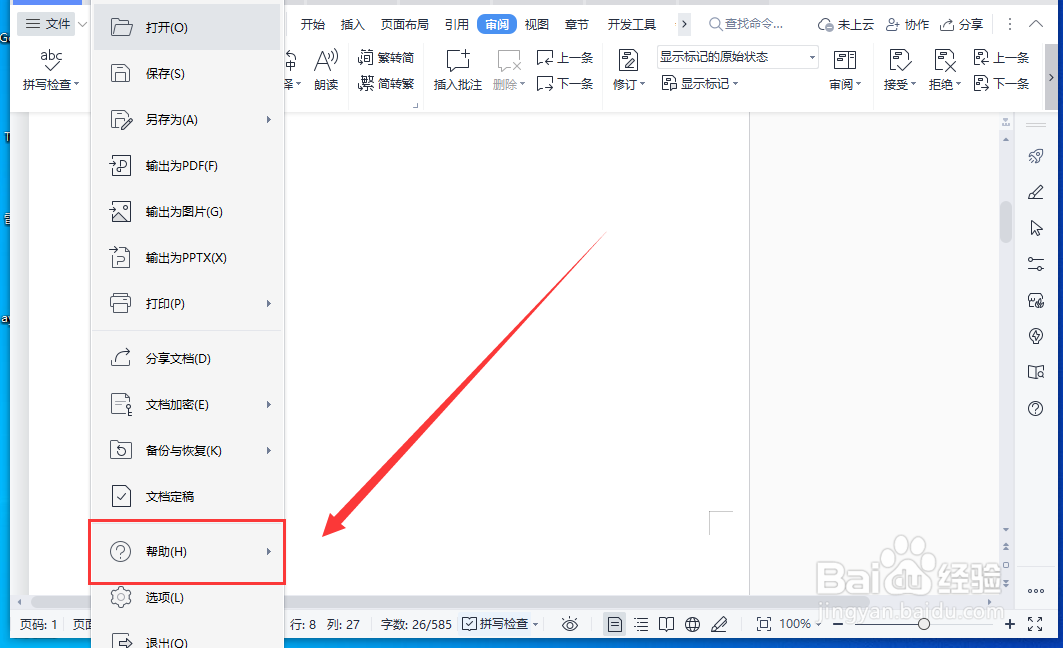Click the zoom slider handle
The width and height of the screenshot is (1063, 648).
tap(923, 624)
